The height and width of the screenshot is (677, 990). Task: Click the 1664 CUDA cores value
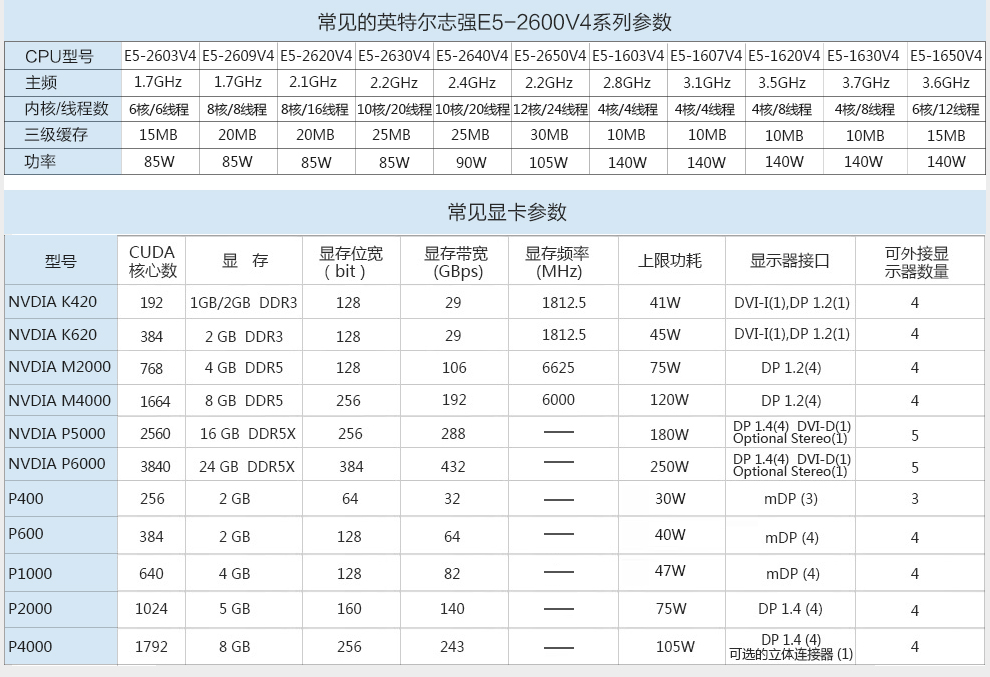click(155, 401)
